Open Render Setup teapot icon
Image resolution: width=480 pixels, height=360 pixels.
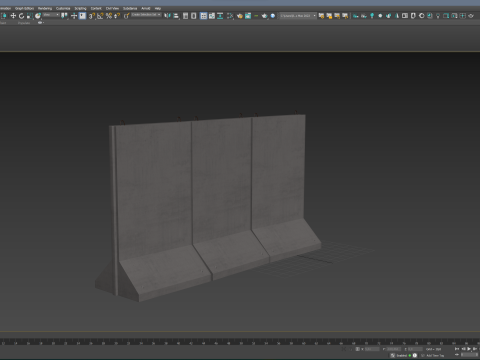point(239,16)
